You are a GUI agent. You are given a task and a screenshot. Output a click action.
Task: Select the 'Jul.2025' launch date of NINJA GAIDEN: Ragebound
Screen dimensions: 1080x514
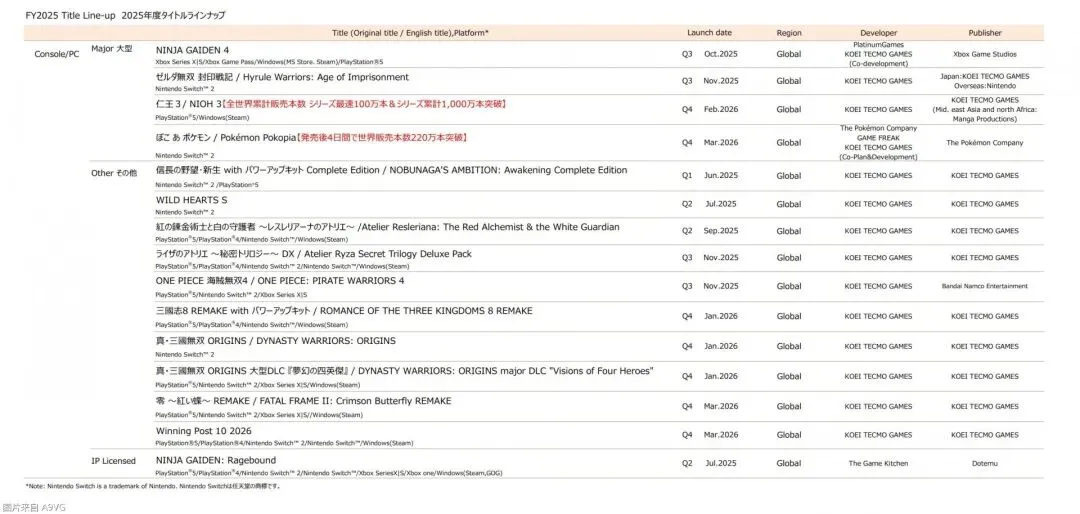tap(720, 464)
